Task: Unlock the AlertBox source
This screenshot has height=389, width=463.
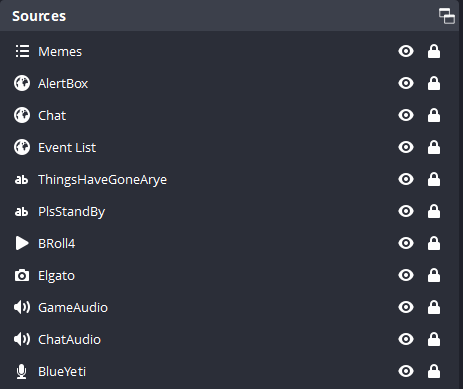Action: pos(434,83)
